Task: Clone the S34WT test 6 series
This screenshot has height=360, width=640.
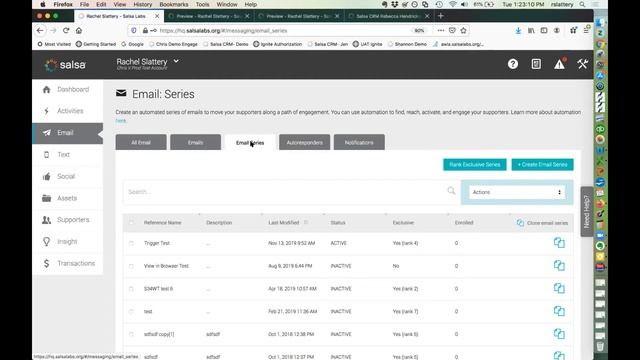Action: (559, 288)
